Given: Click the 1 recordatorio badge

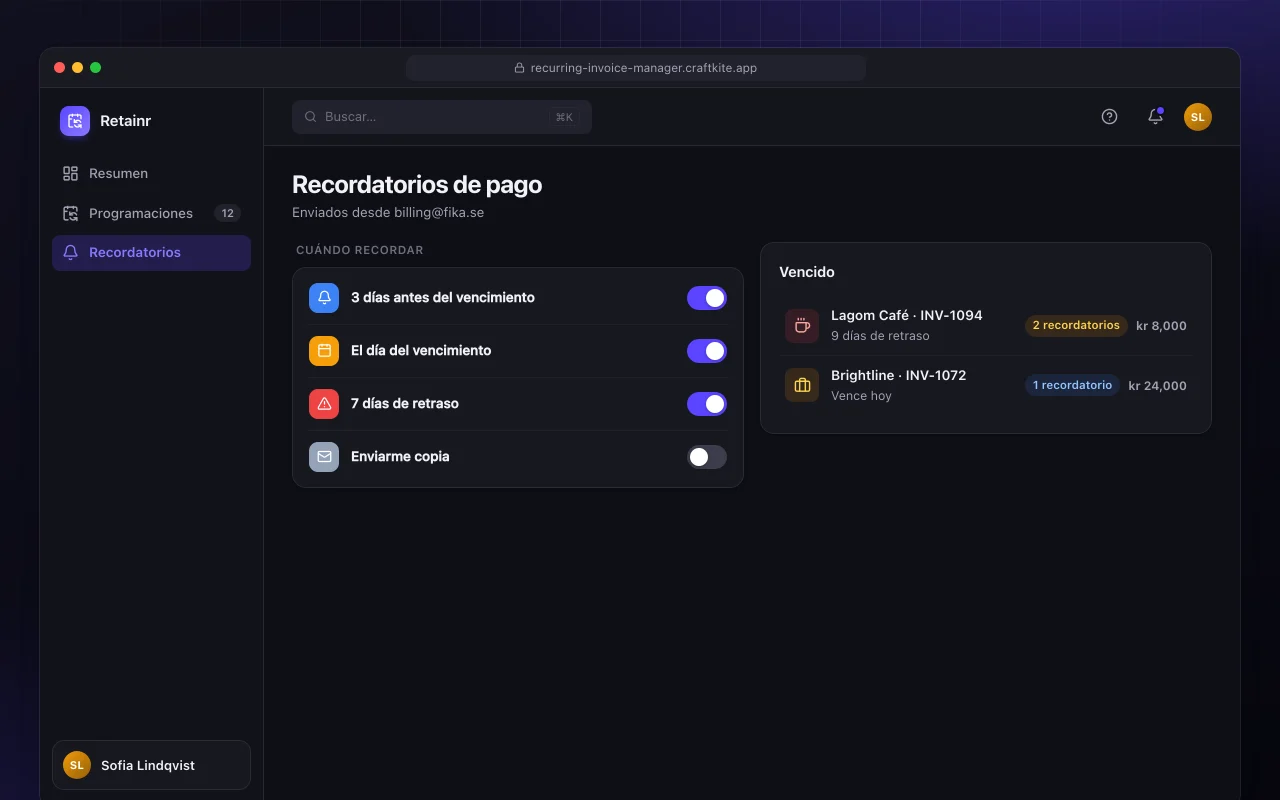Looking at the screenshot, I should coord(1072,386).
